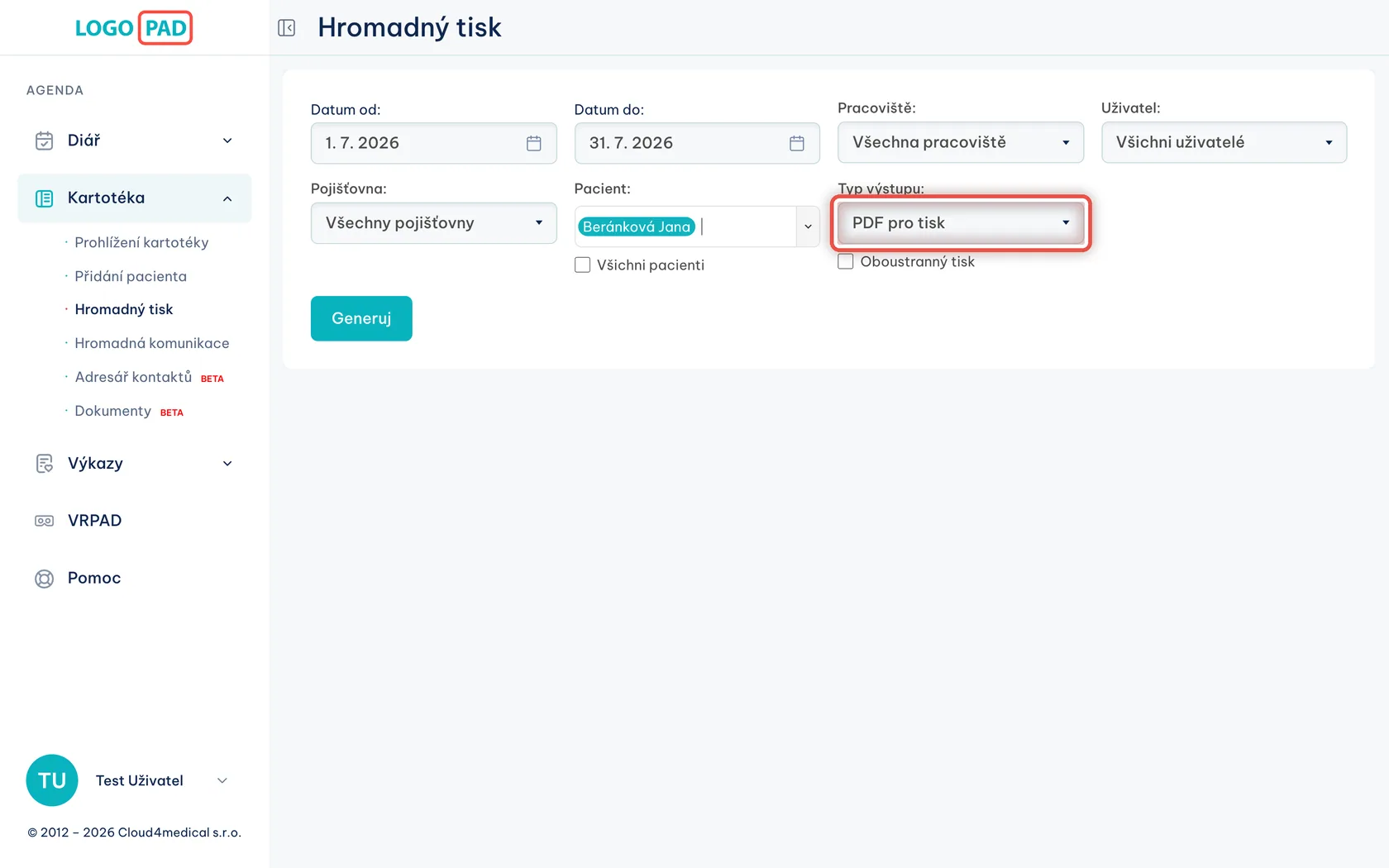The image size is (1389, 868).
Task: Click the Kartotéka card icon in sidebar
Action: pos(45,198)
